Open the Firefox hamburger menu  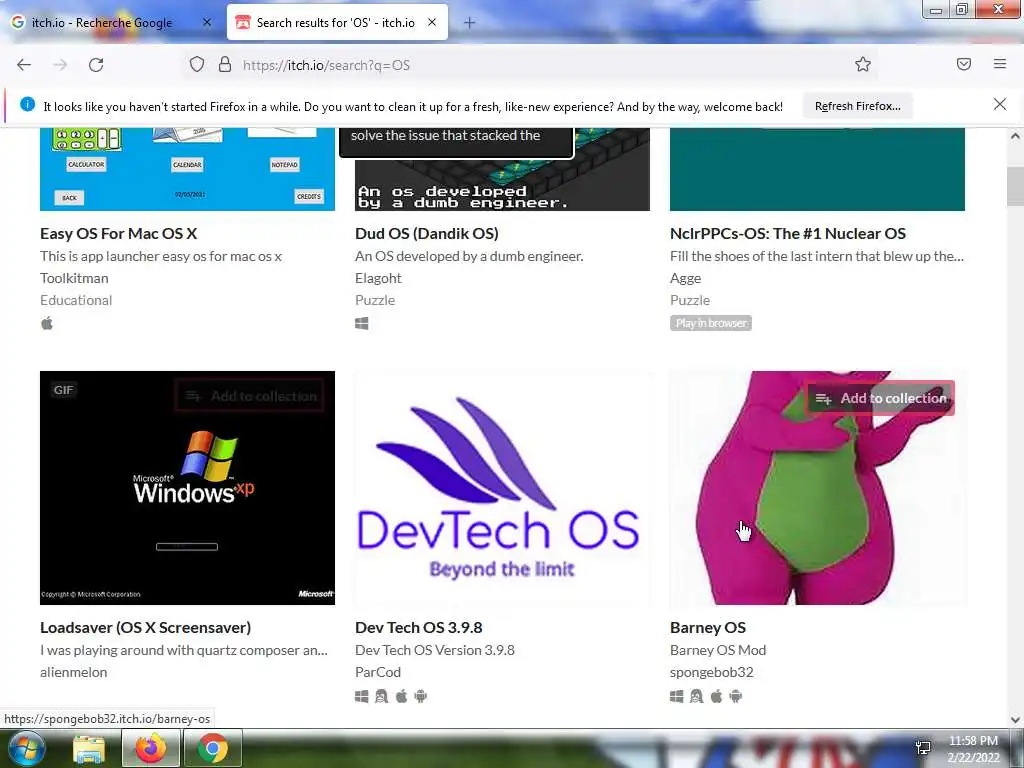pyautogui.click(x=1000, y=64)
